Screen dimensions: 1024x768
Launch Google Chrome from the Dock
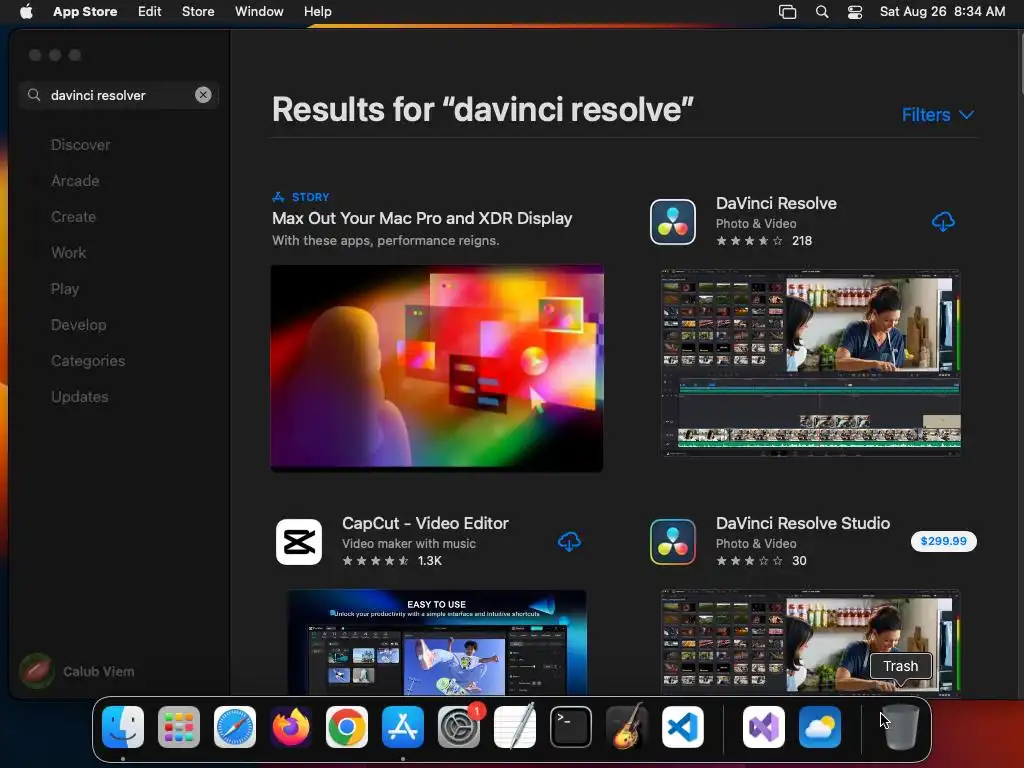[347, 727]
